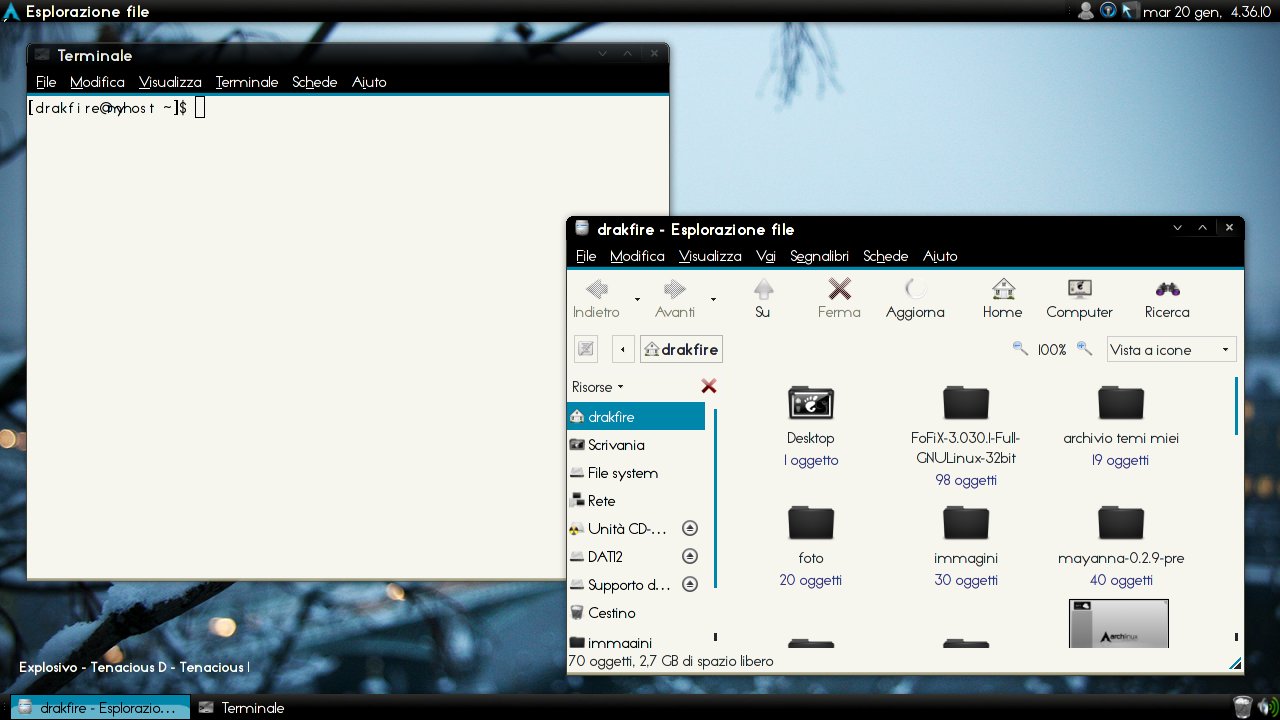Open File menu in Esplorazione file

[586, 256]
